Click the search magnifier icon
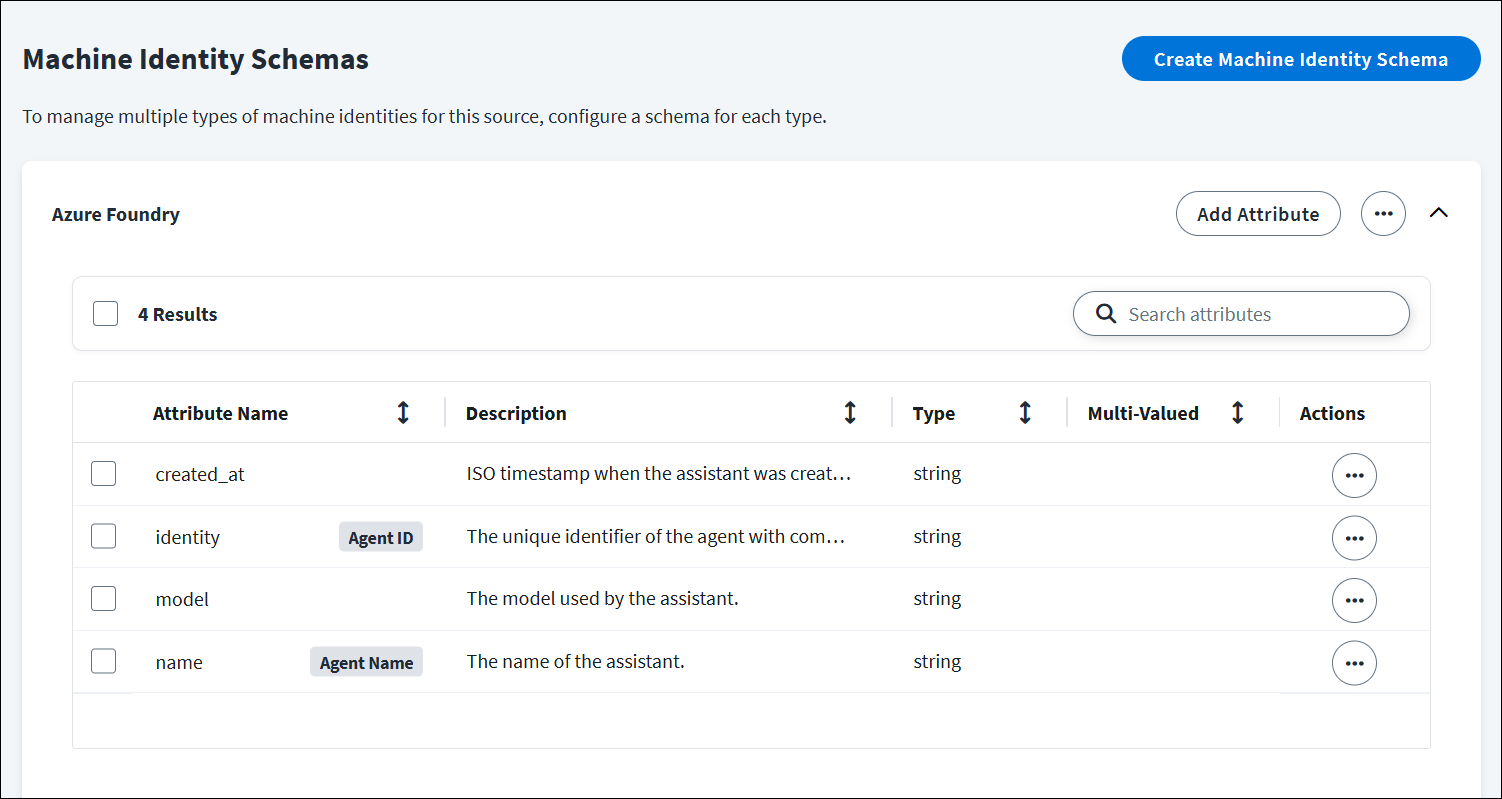1502x799 pixels. tap(1105, 314)
